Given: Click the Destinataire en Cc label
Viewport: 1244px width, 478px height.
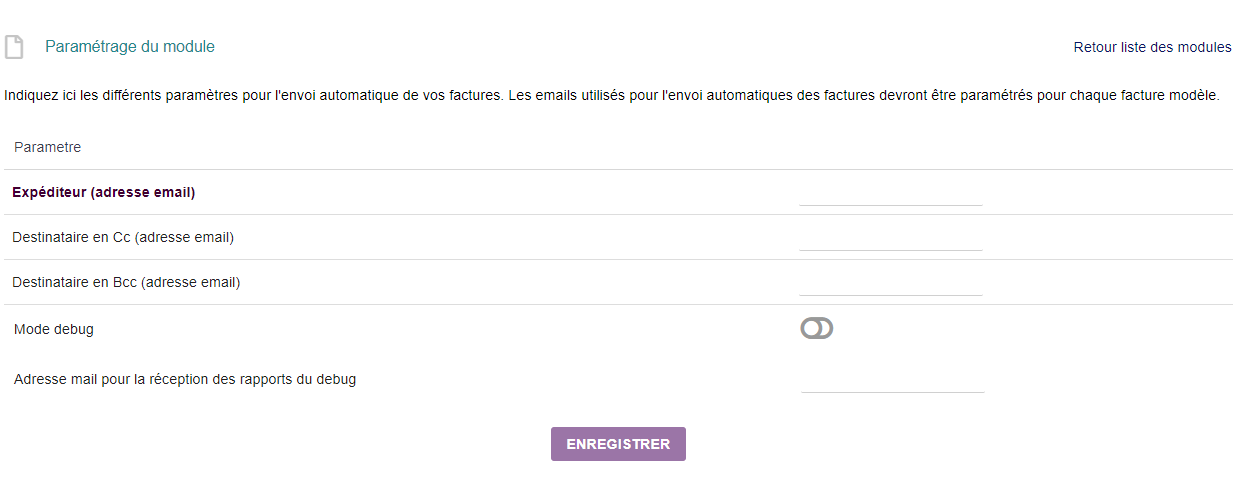Looking at the screenshot, I should pyautogui.click(x=123, y=237).
